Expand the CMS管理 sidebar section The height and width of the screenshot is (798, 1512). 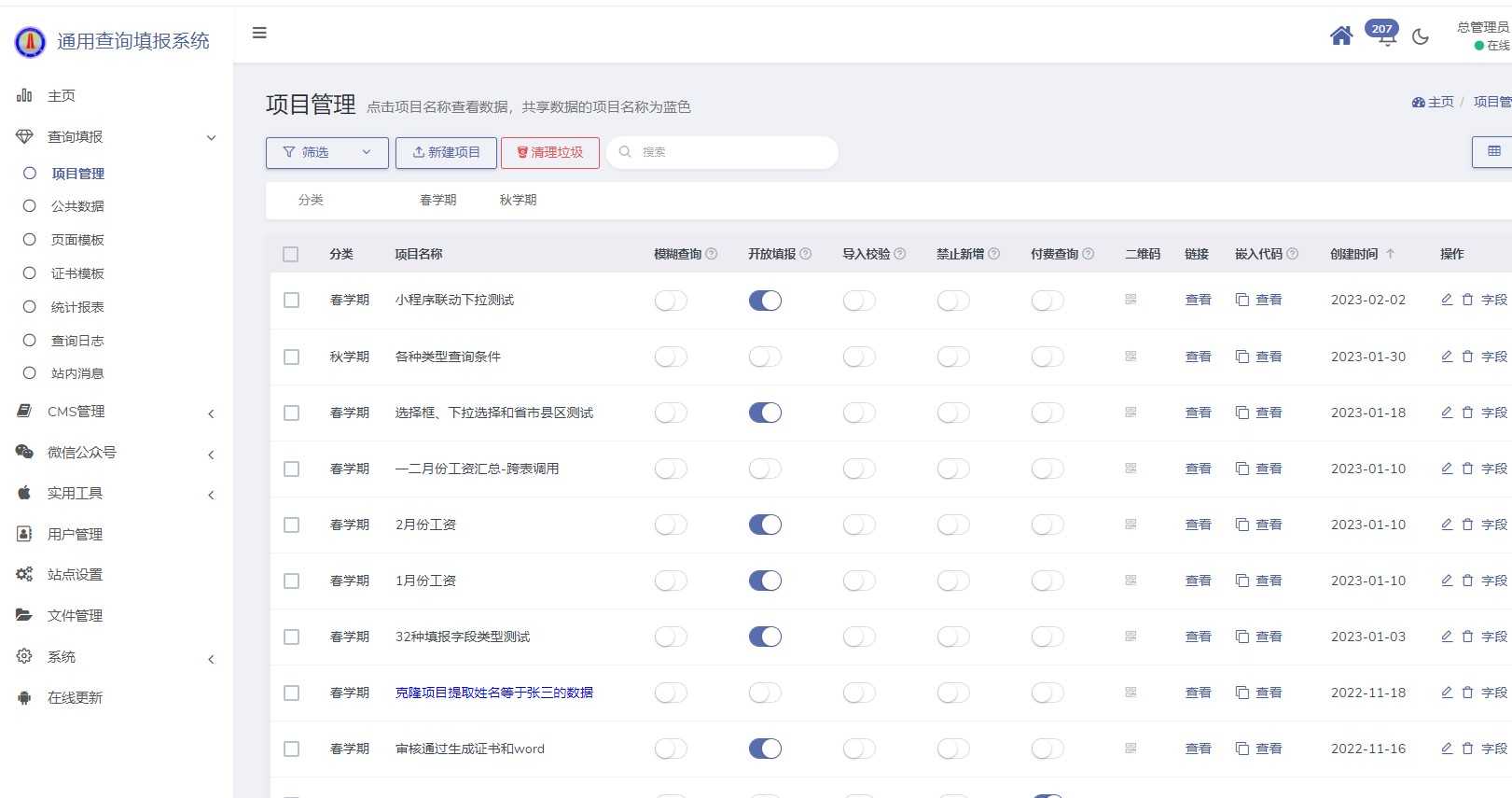211,413
